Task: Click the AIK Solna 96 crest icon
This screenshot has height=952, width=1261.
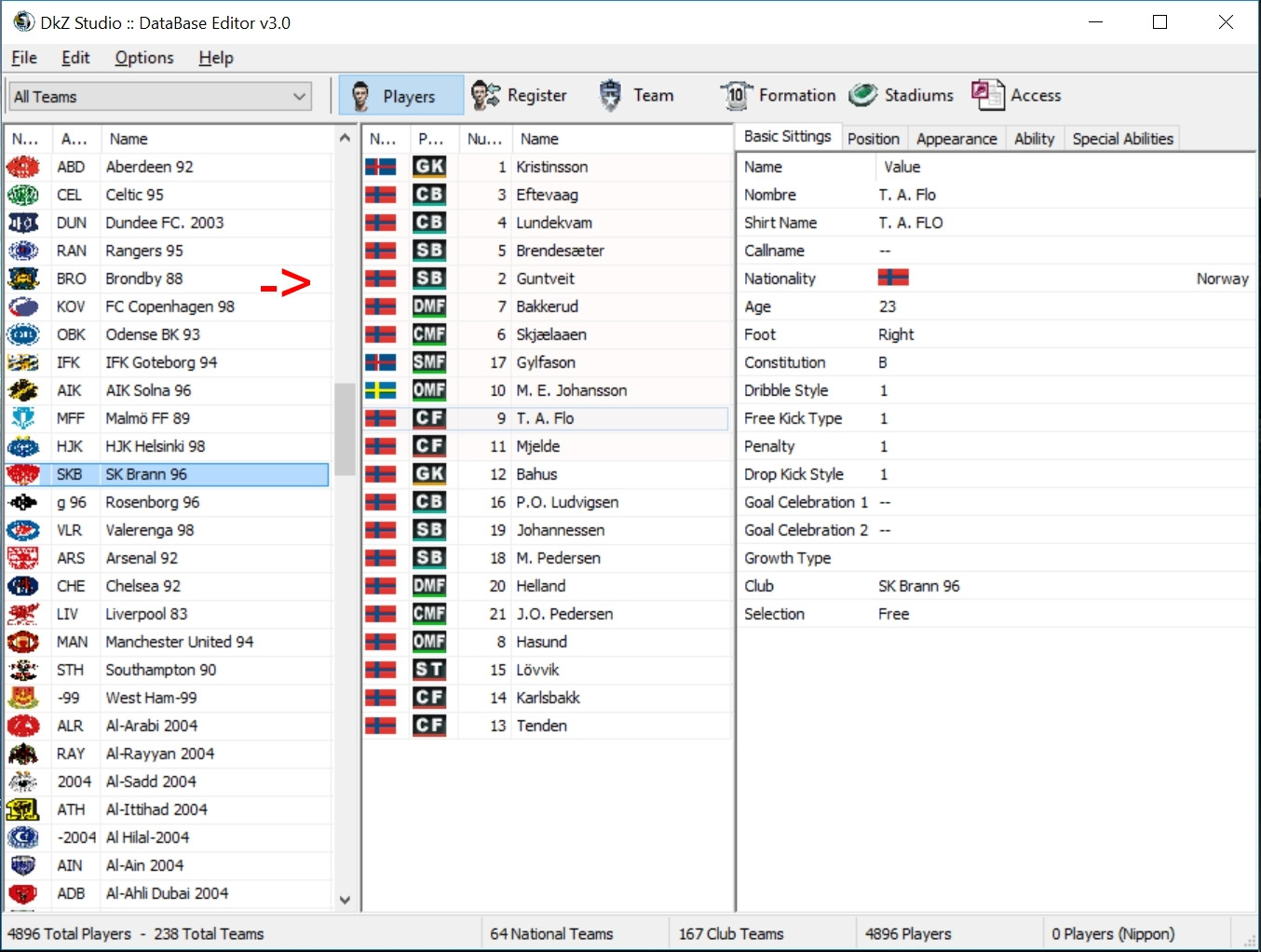Action: [23, 390]
